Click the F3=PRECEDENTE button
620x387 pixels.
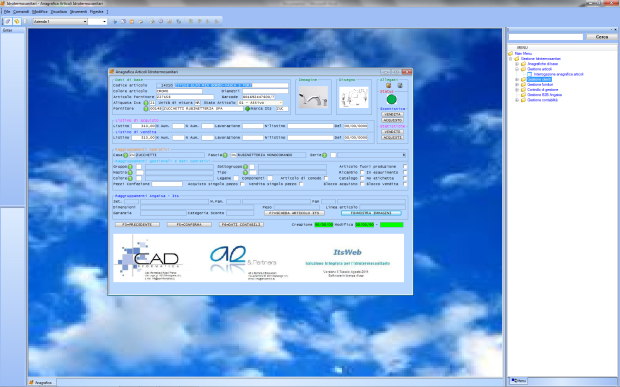click(137, 225)
